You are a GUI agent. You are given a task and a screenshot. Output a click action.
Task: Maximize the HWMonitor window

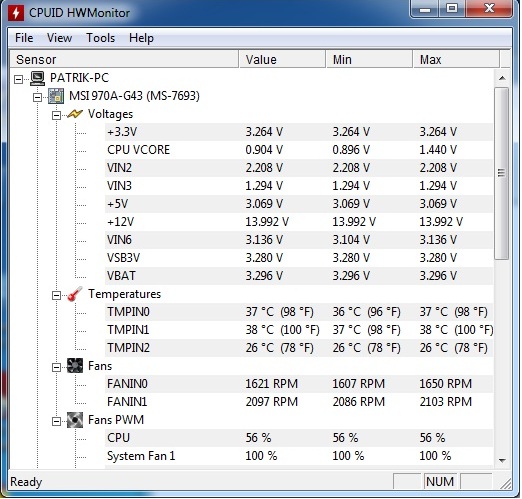[x=452, y=8]
